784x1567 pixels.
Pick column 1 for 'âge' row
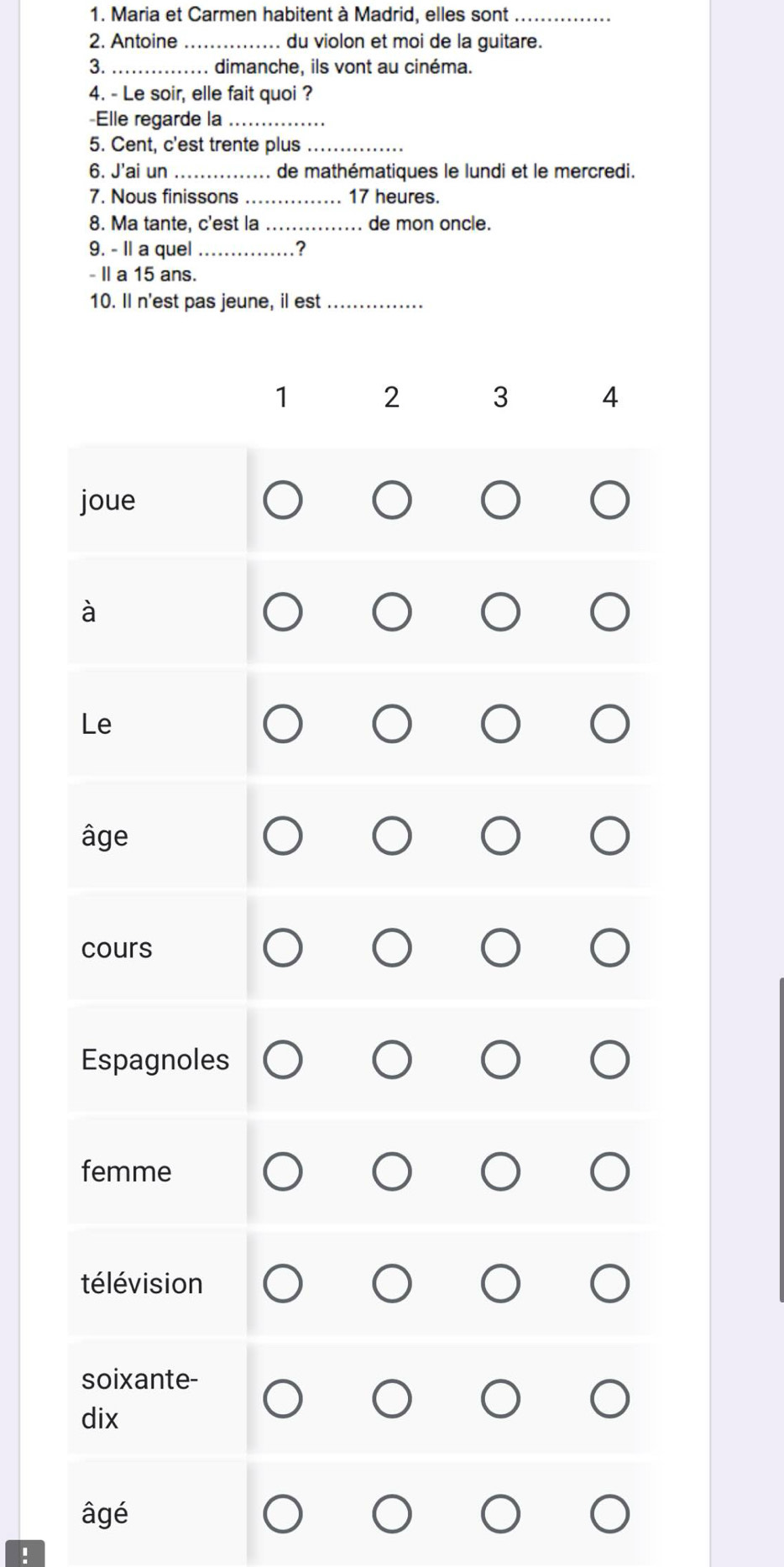point(283,836)
